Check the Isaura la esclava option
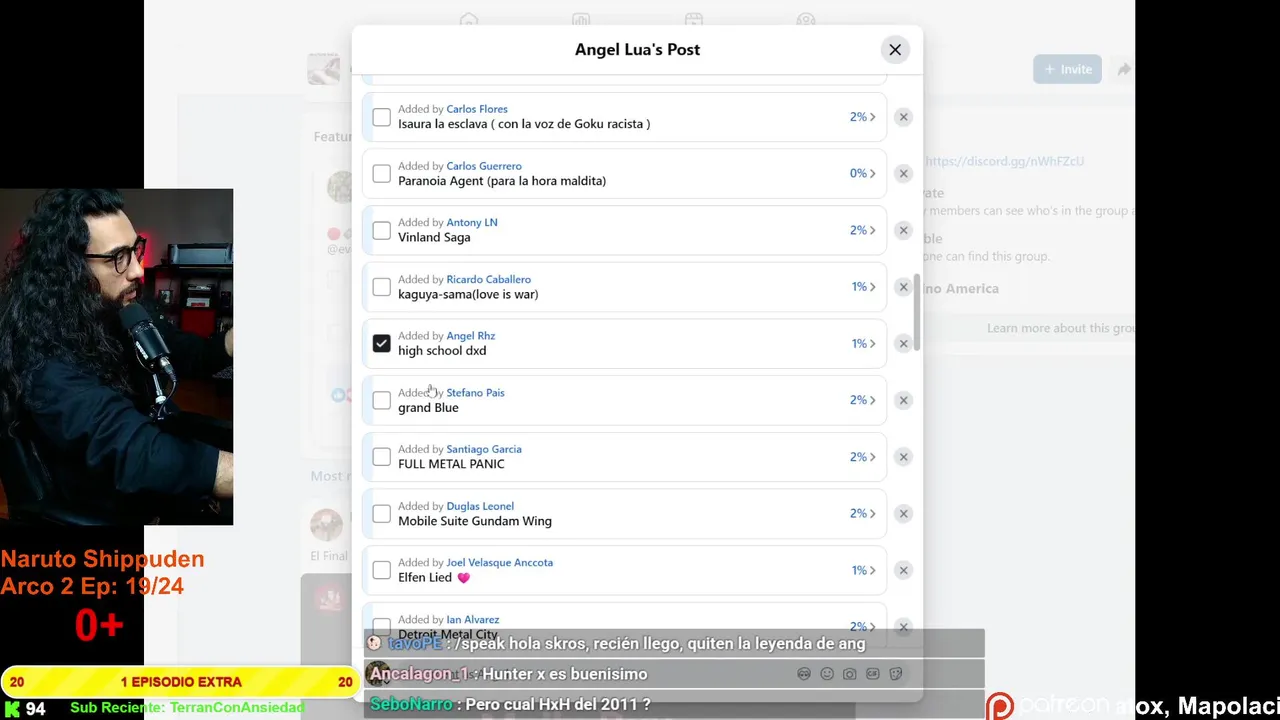The width and height of the screenshot is (1280, 720). coord(381,117)
